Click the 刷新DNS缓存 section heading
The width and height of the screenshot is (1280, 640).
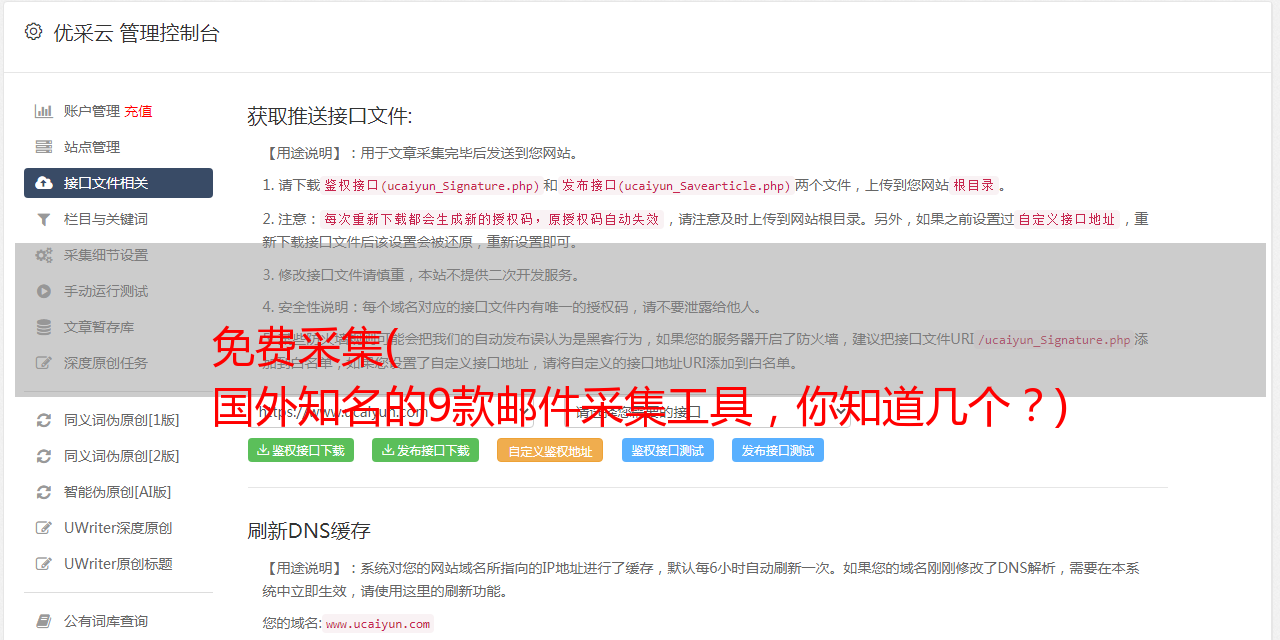pos(310,531)
